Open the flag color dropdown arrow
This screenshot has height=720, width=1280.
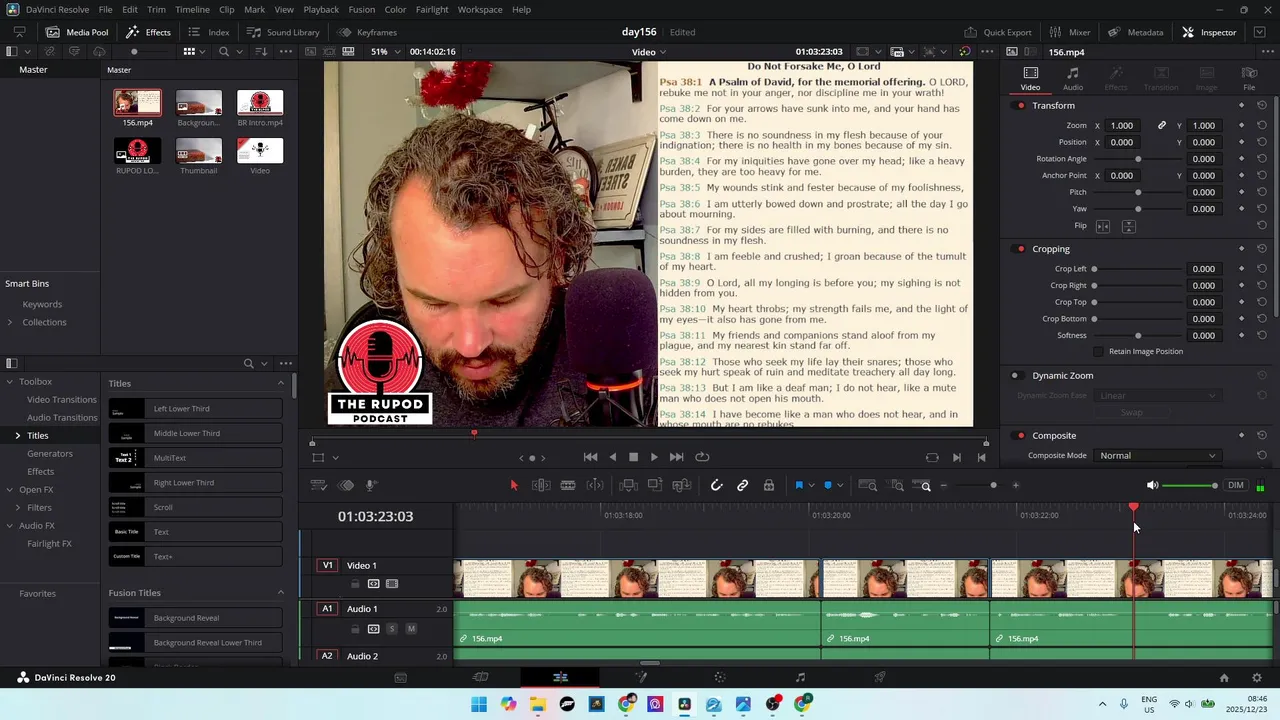811,485
